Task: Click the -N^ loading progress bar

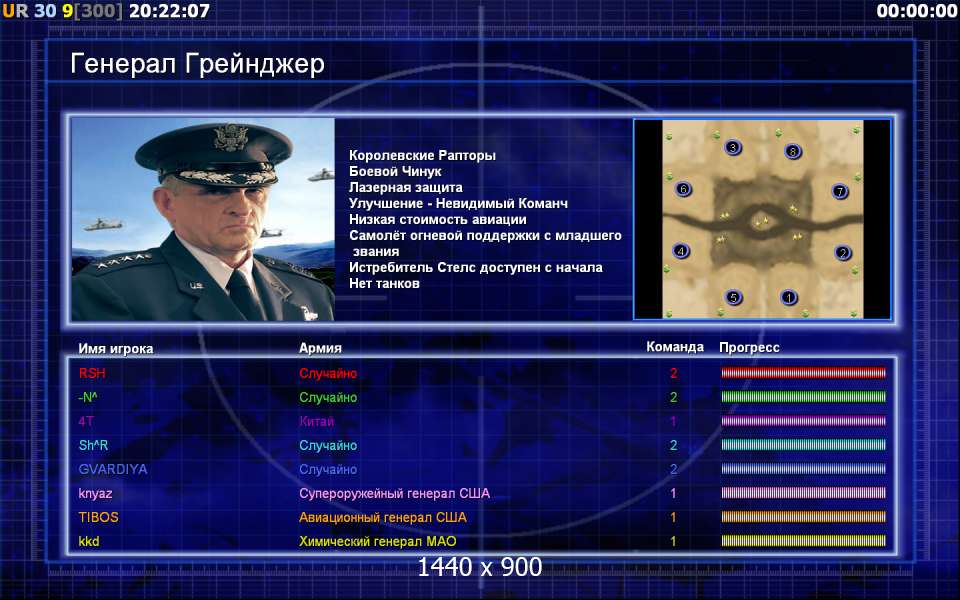Action: tap(803, 397)
